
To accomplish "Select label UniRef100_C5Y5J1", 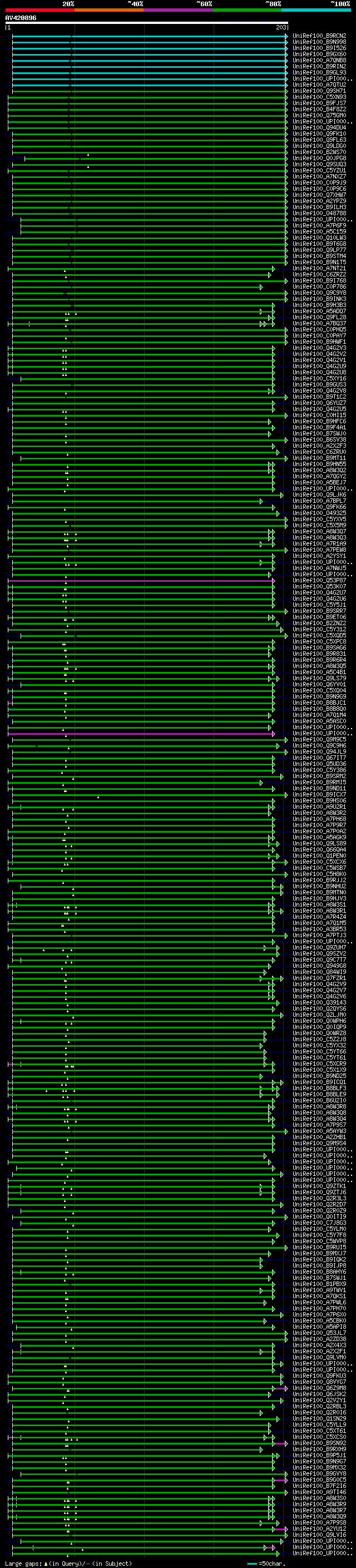I will [x=319, y=605].
